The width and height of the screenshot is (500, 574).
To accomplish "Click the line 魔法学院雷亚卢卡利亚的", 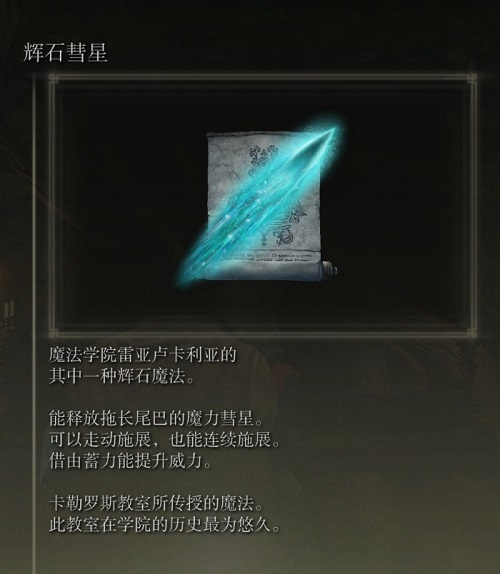I will (x=143, y=355).
